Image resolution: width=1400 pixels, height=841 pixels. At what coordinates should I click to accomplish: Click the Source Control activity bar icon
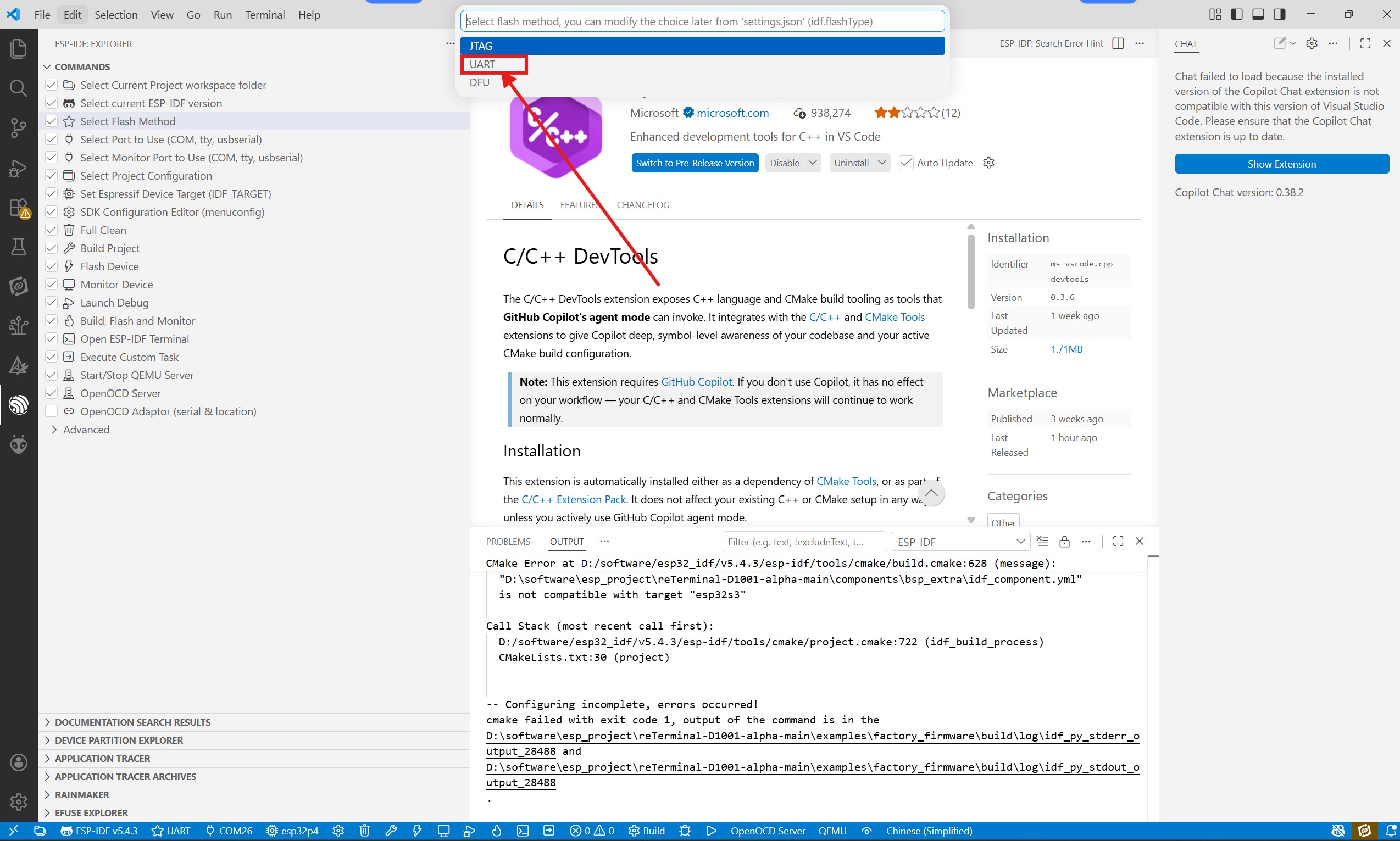(19, 127)
